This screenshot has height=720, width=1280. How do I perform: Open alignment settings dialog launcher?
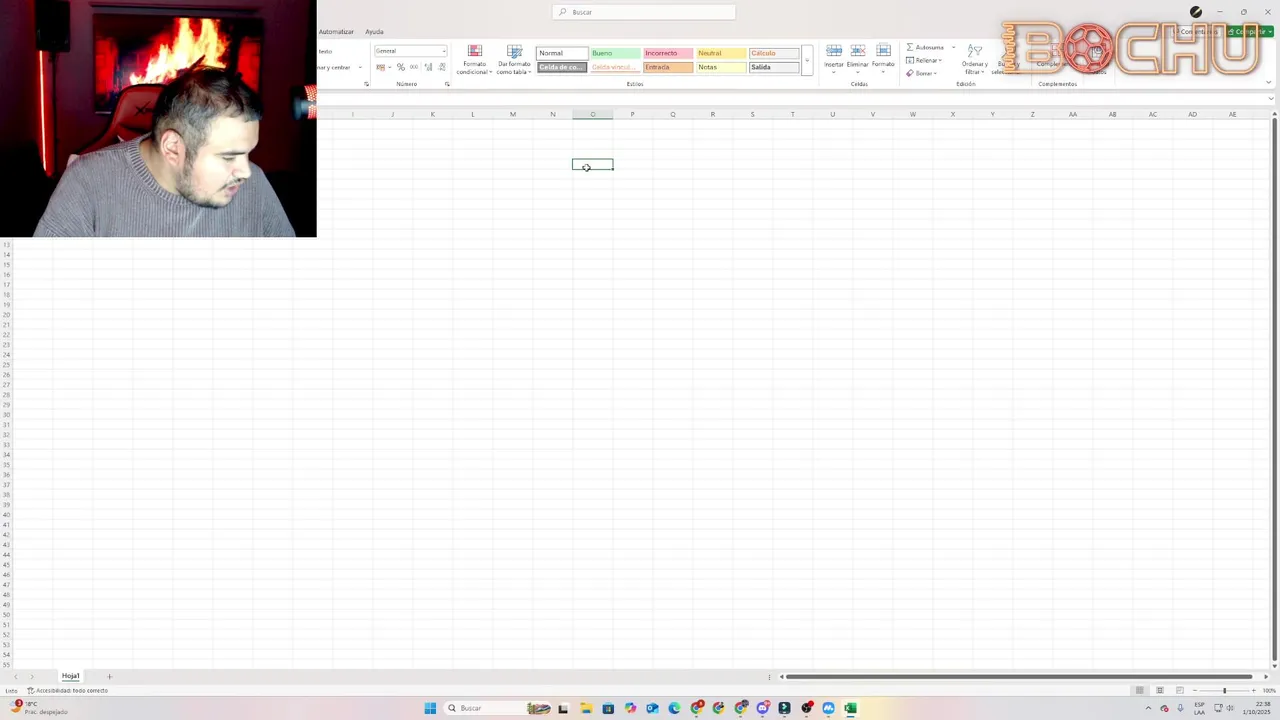[366, 84]
